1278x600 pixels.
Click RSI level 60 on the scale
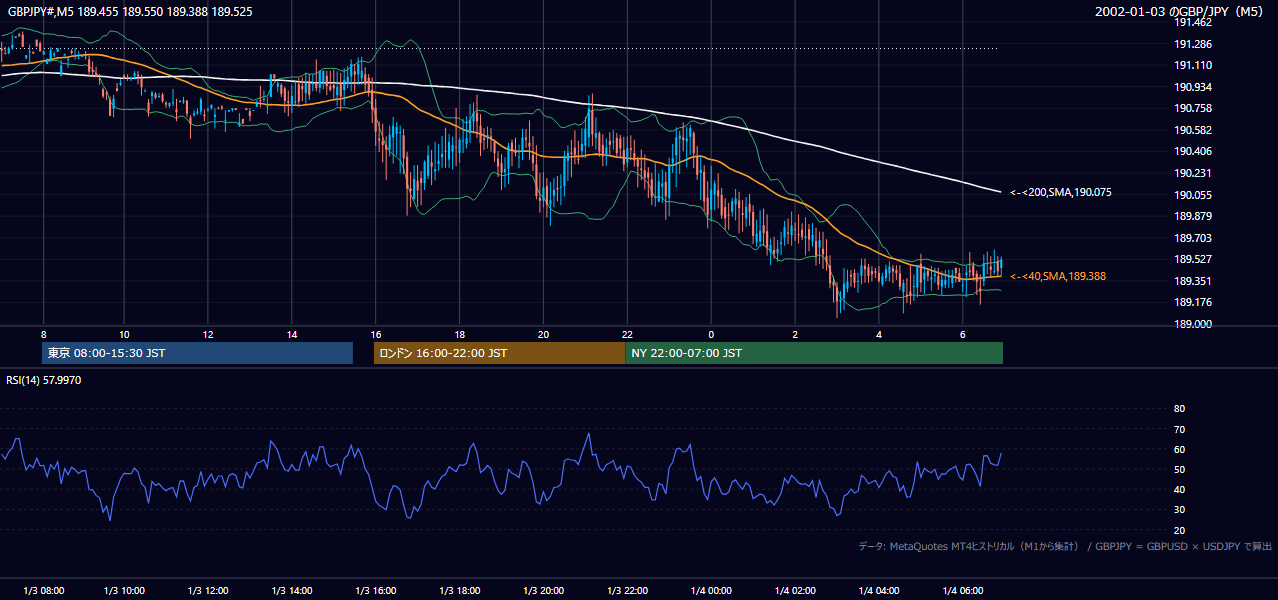click(1180, 449)
